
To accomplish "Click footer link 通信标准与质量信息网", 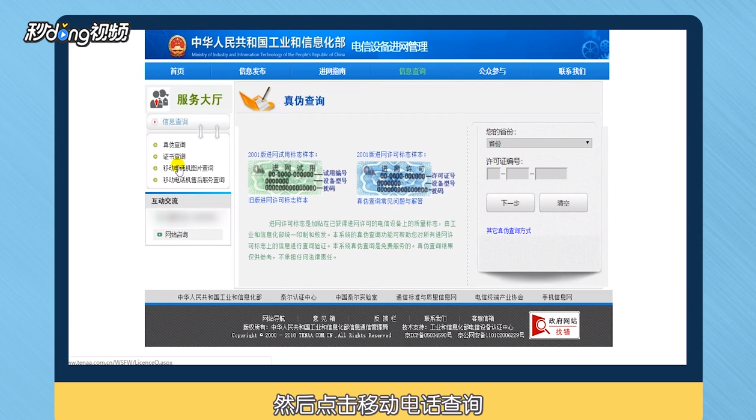I will 426,297.
